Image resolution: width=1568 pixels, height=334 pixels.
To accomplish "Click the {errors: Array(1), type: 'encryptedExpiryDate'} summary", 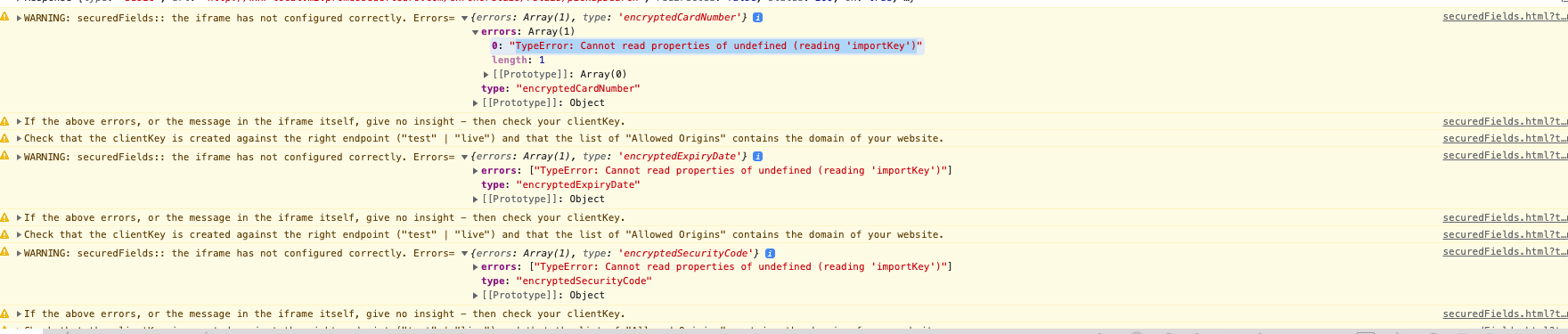I will click(x=609, y=157).
